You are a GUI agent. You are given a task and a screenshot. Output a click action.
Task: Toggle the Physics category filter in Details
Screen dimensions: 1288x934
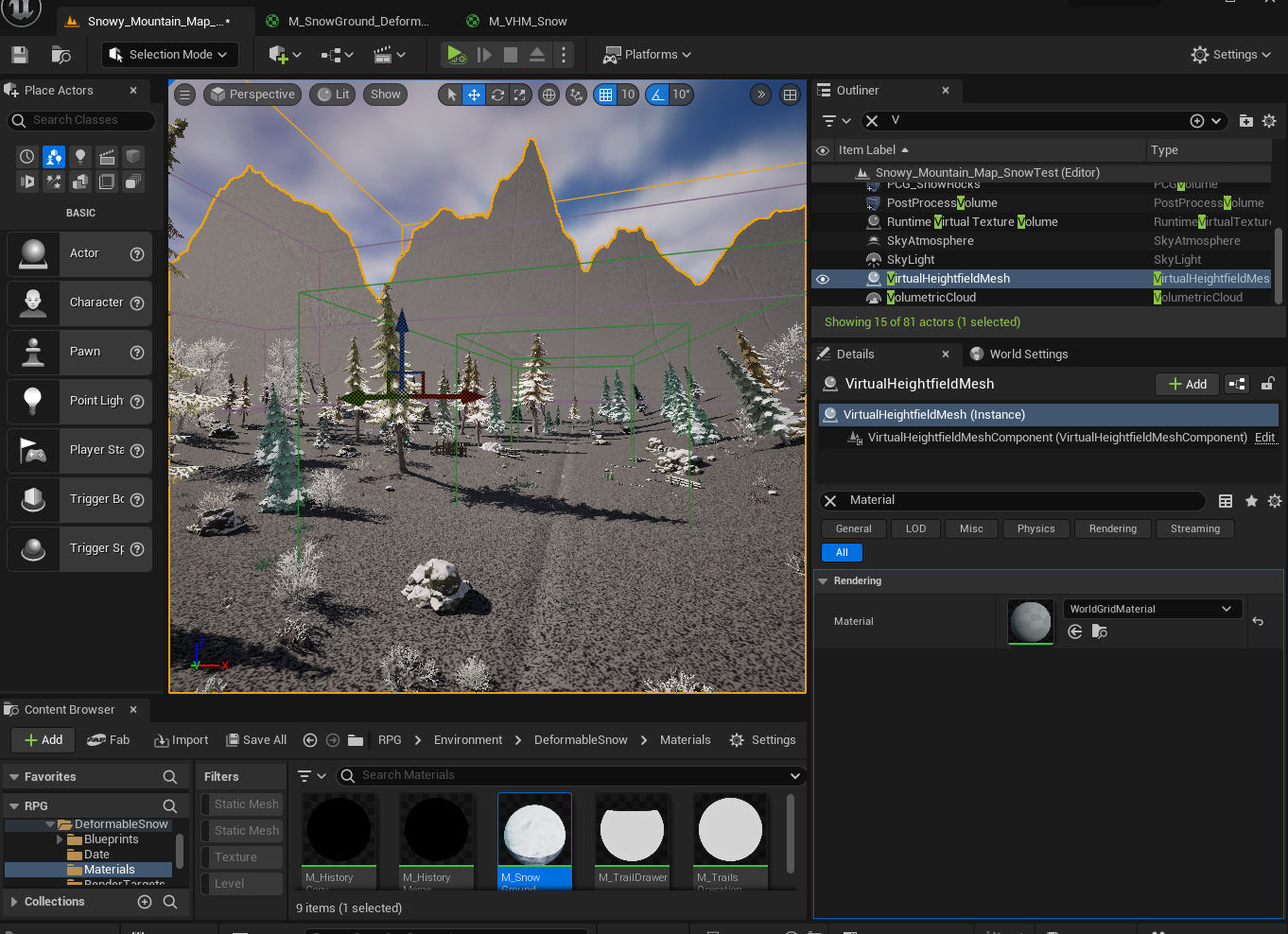pyautogui.click(x=1036, y=529)
